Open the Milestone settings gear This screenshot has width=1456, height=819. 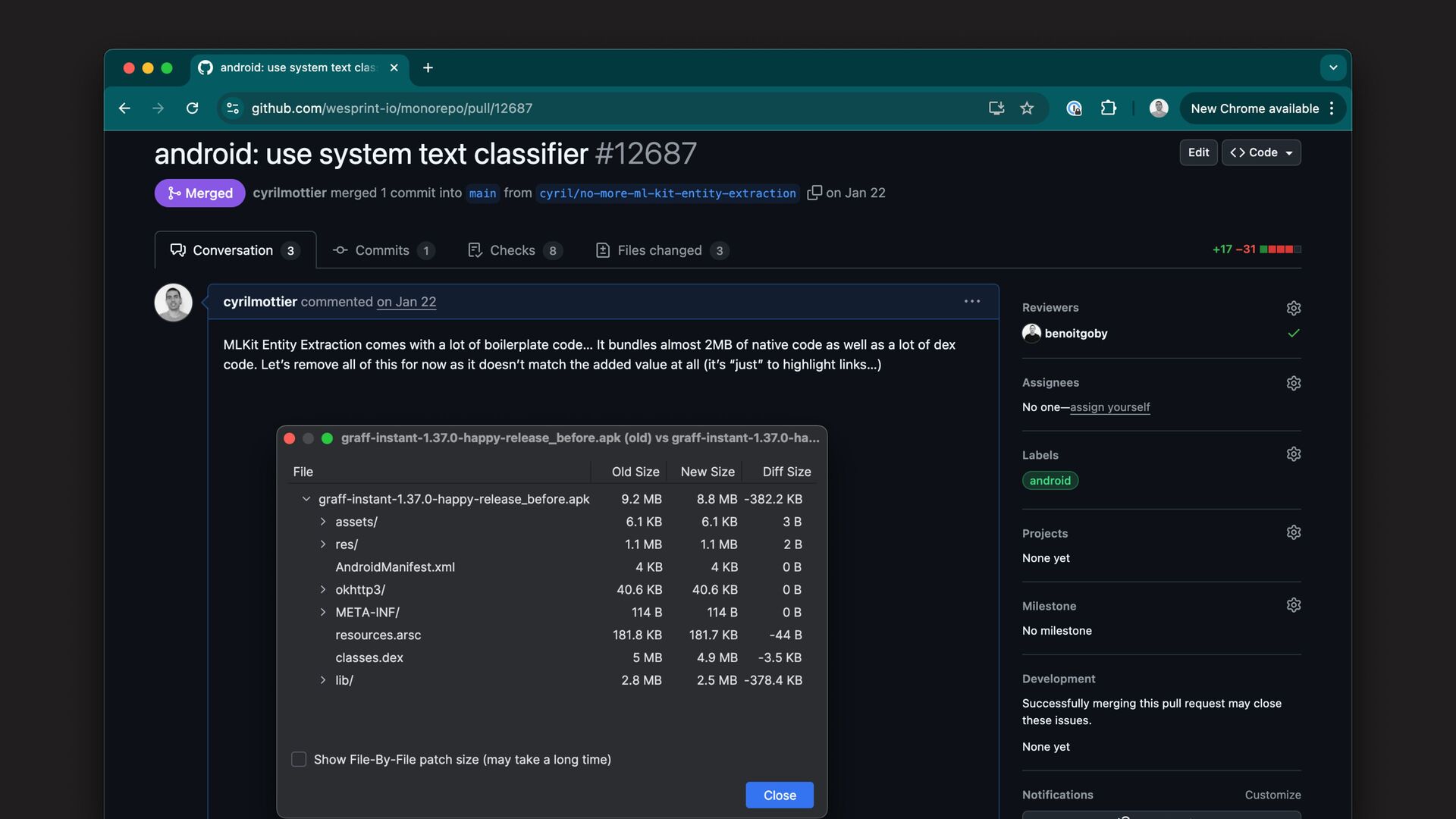pos(1294,605)
